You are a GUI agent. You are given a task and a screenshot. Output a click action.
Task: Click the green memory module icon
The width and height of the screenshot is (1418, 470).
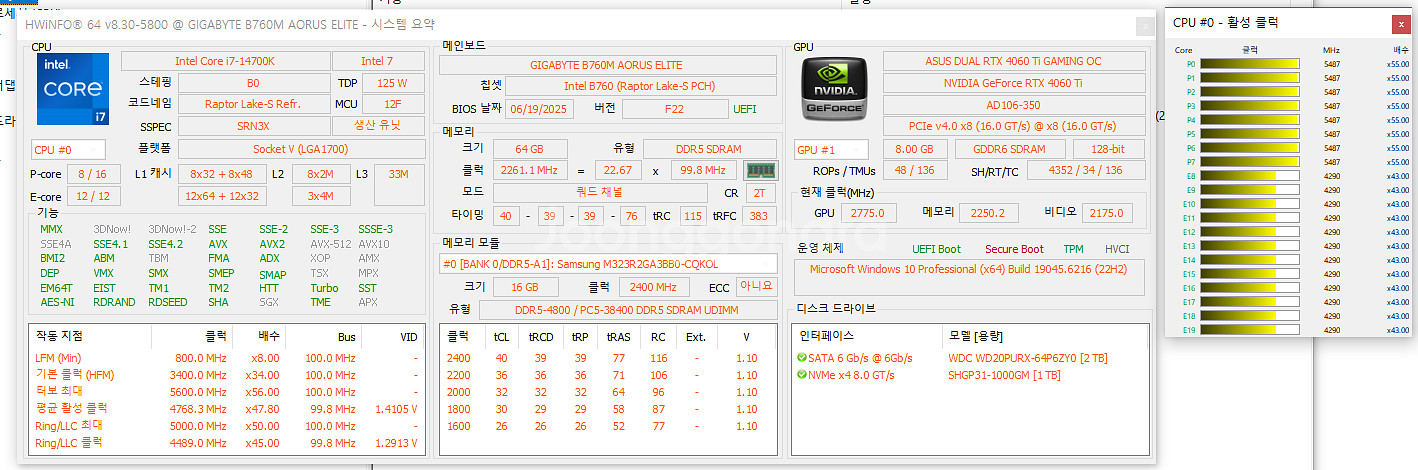point(762,171)
